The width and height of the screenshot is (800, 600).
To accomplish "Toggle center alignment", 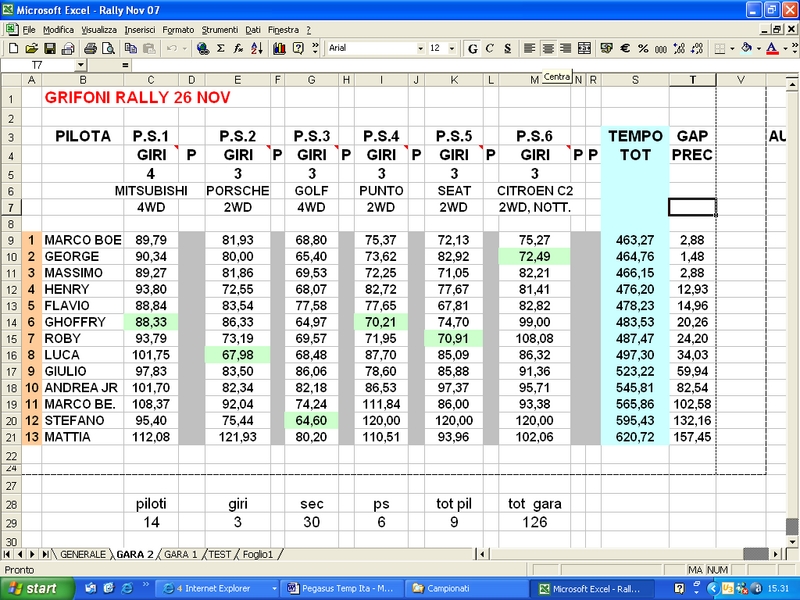I will click(548, 48).
